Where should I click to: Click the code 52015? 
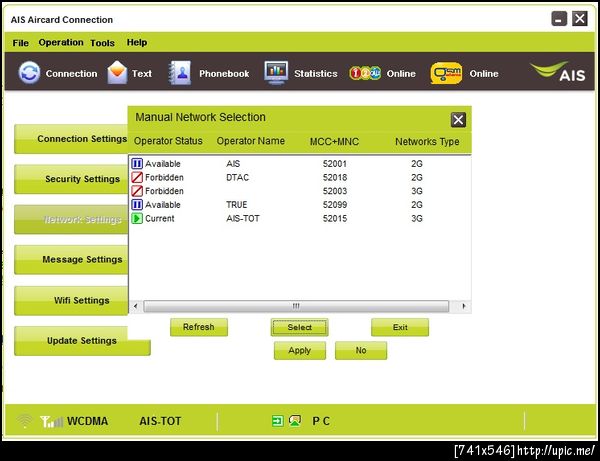tap(334, 218)
